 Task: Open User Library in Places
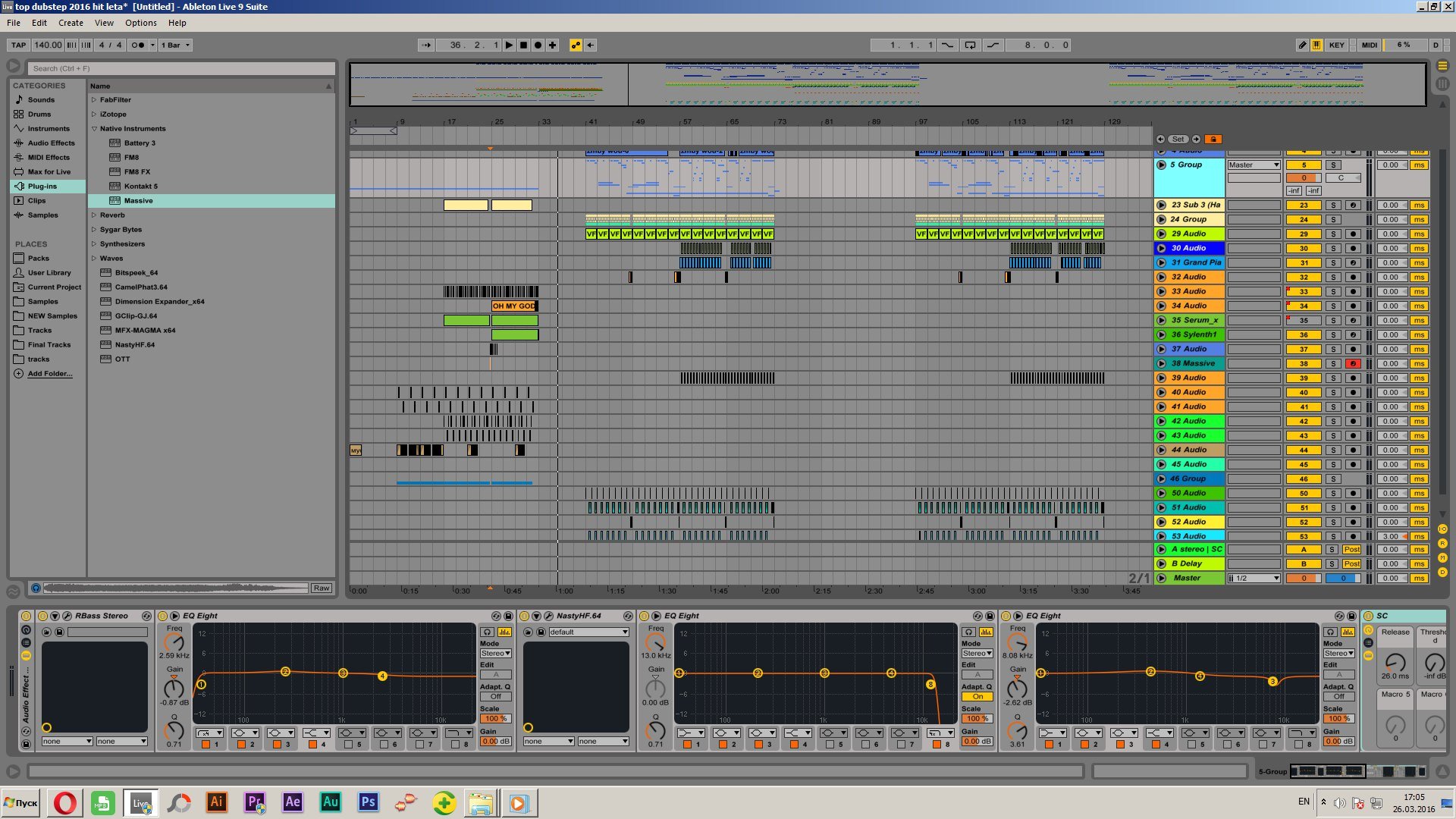click(x=49, y=272)
